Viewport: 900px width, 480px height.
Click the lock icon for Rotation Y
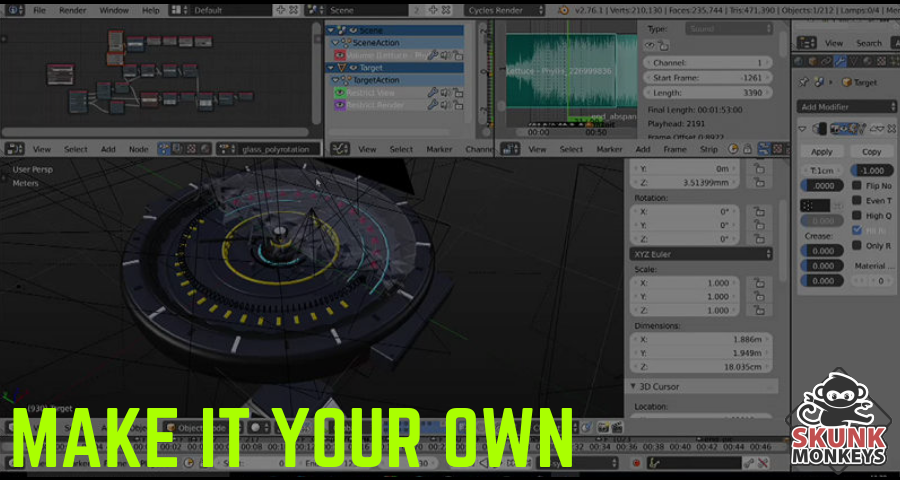click(x=759, y=226)
